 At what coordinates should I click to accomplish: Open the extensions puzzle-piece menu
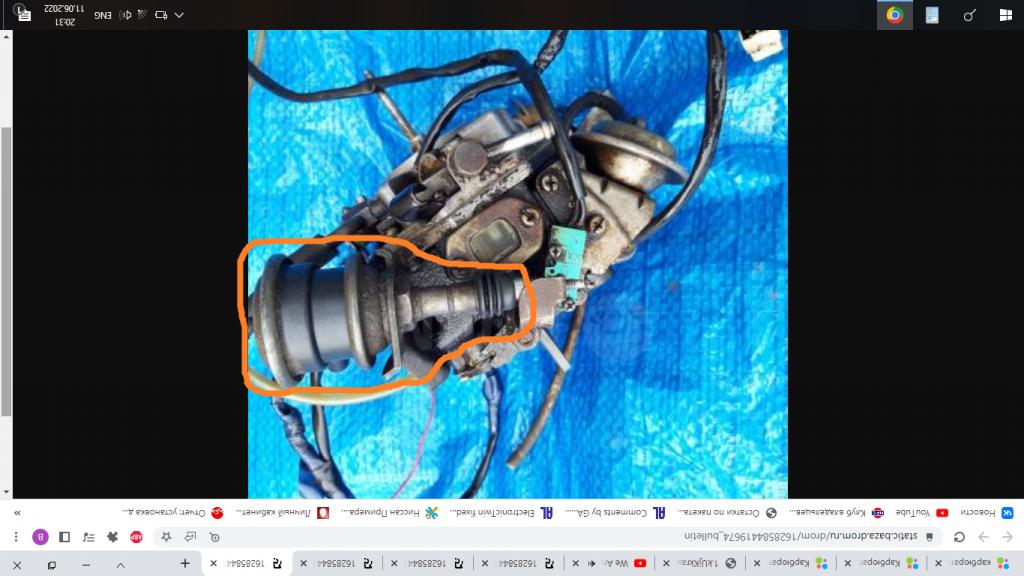(x=111, y=537)
